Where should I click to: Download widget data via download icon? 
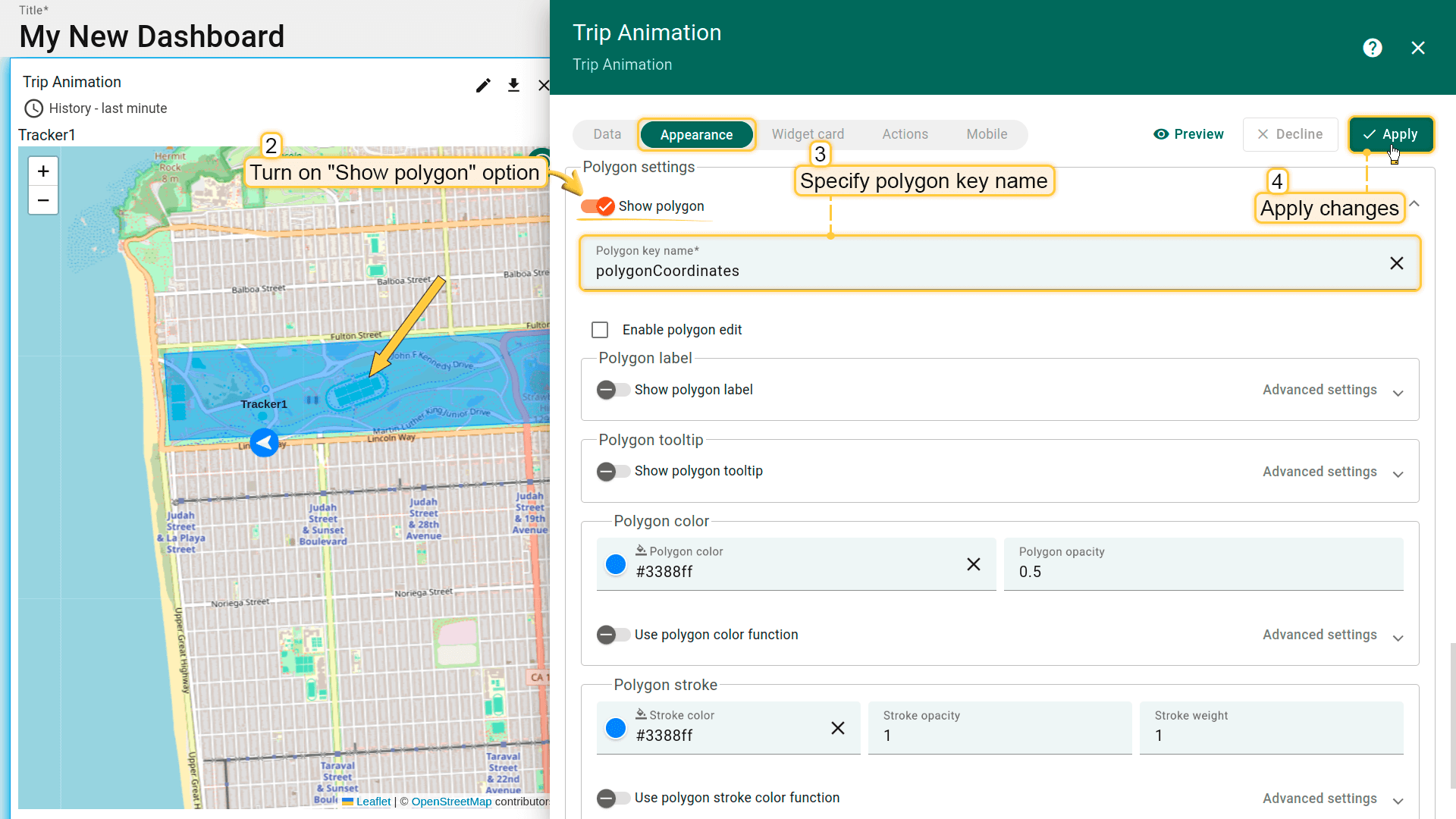tap(513, 85)
